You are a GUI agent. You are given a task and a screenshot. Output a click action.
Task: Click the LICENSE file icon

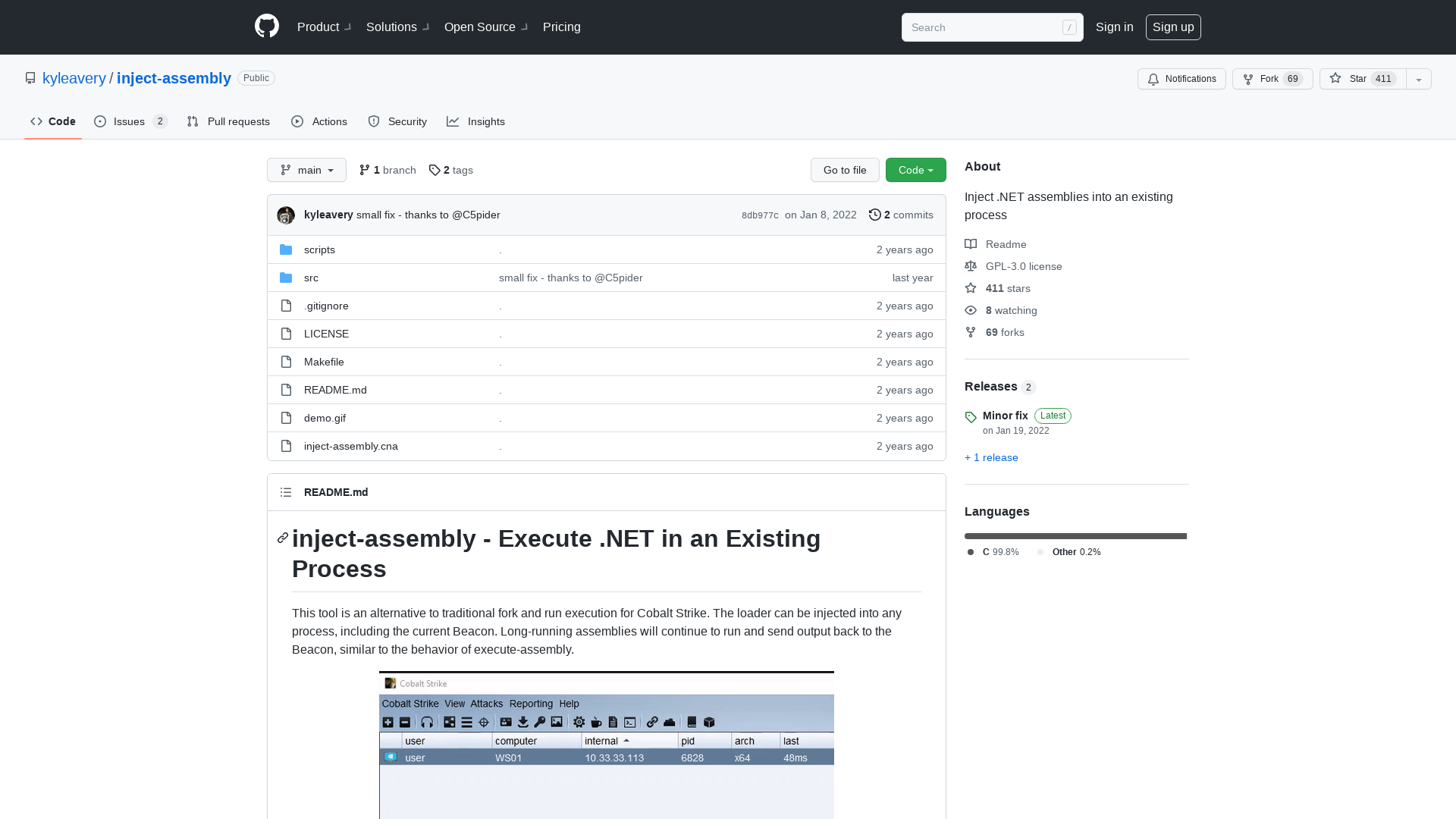pyautogui.click(x=286, y=334)
